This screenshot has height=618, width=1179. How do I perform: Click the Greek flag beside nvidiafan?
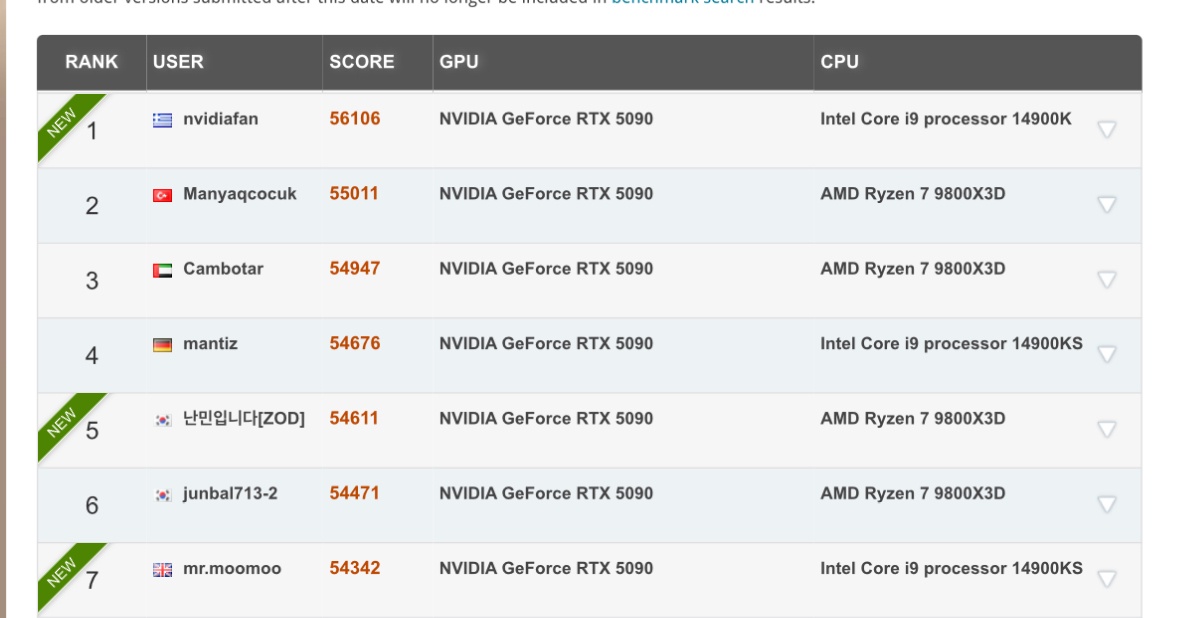pyautogui.click(x=162, y=120)
